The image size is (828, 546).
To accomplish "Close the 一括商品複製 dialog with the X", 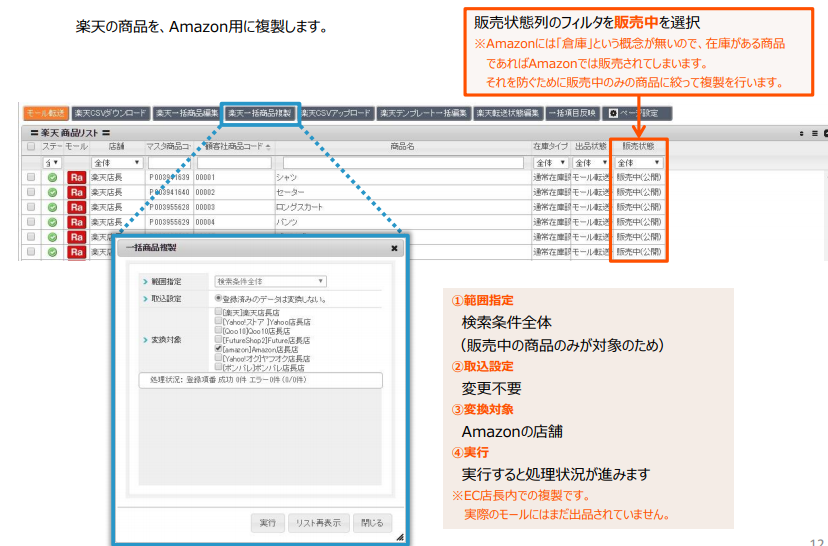I will (x=394, y=248).
